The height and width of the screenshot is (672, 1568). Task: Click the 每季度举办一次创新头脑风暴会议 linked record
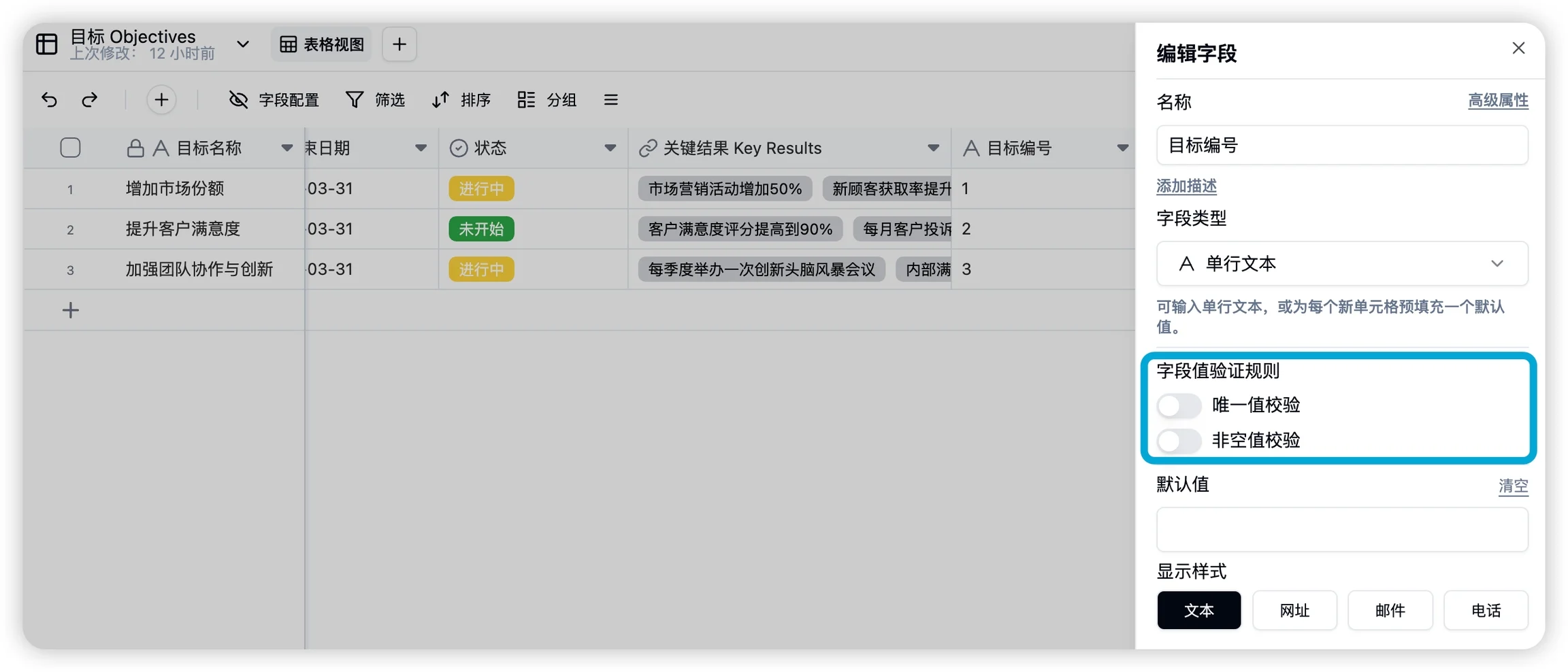click(x=762, y=269)
